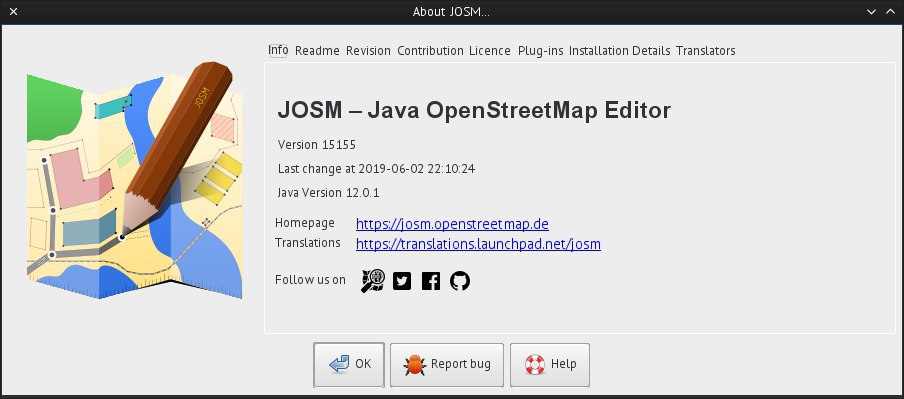Select the Info tab
The height and width of the screenshot is (399, 904).
[x=278, y=50]
